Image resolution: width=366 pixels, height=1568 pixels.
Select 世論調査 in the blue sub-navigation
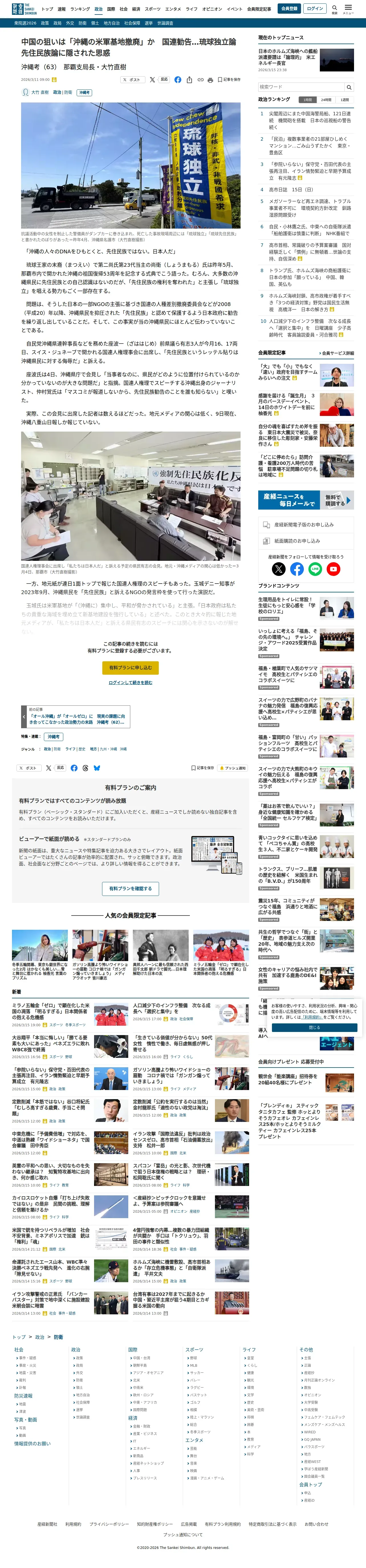(165, 23)
